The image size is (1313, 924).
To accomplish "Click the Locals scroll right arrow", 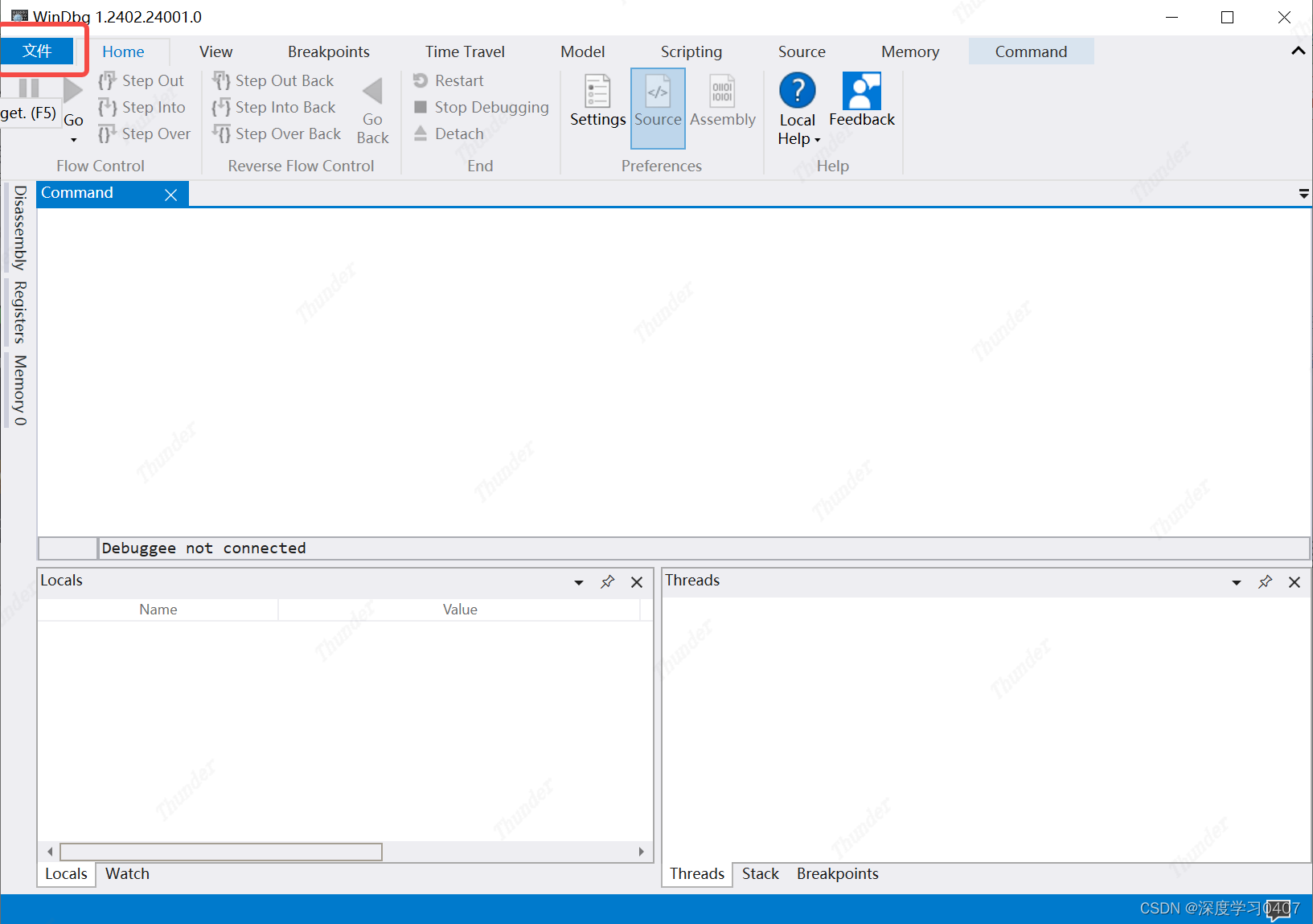I will 641,852.
